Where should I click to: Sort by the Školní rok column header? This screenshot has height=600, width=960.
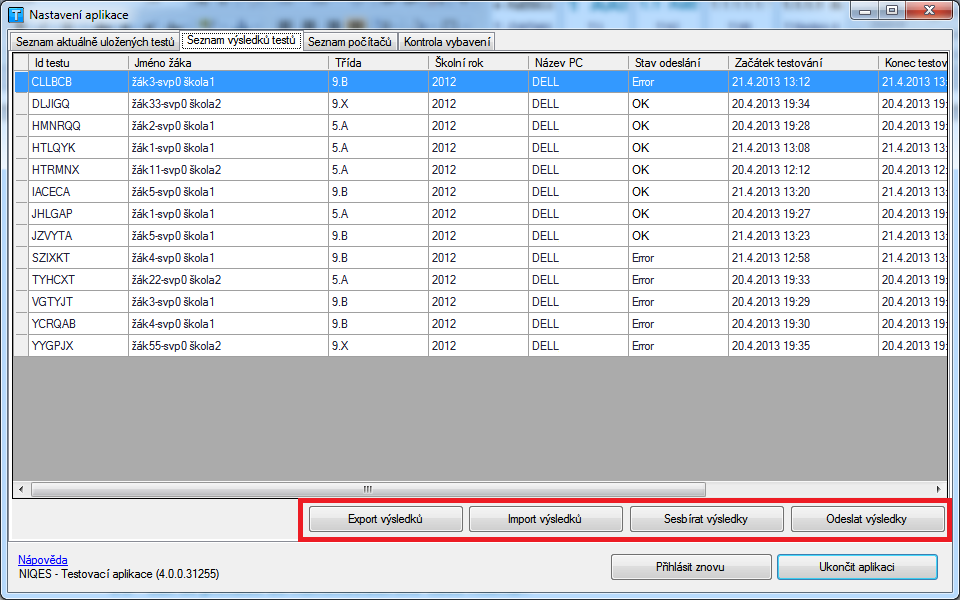(x=478, y=62)
